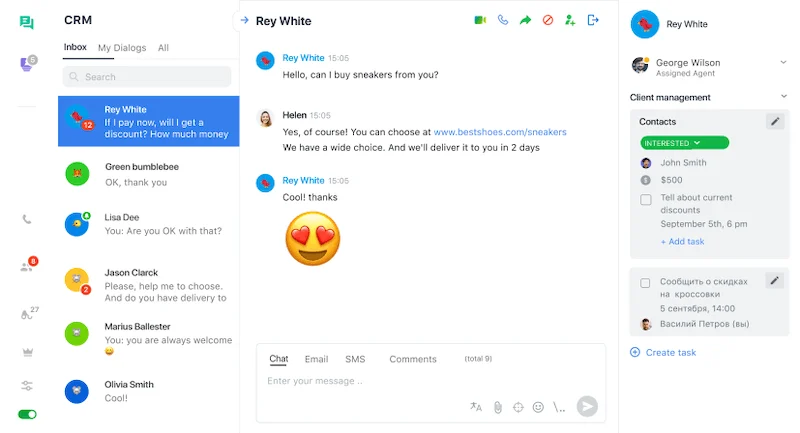Click the exit dialog icon in header
Screen dimensions: 800x433
click(593, 20)
